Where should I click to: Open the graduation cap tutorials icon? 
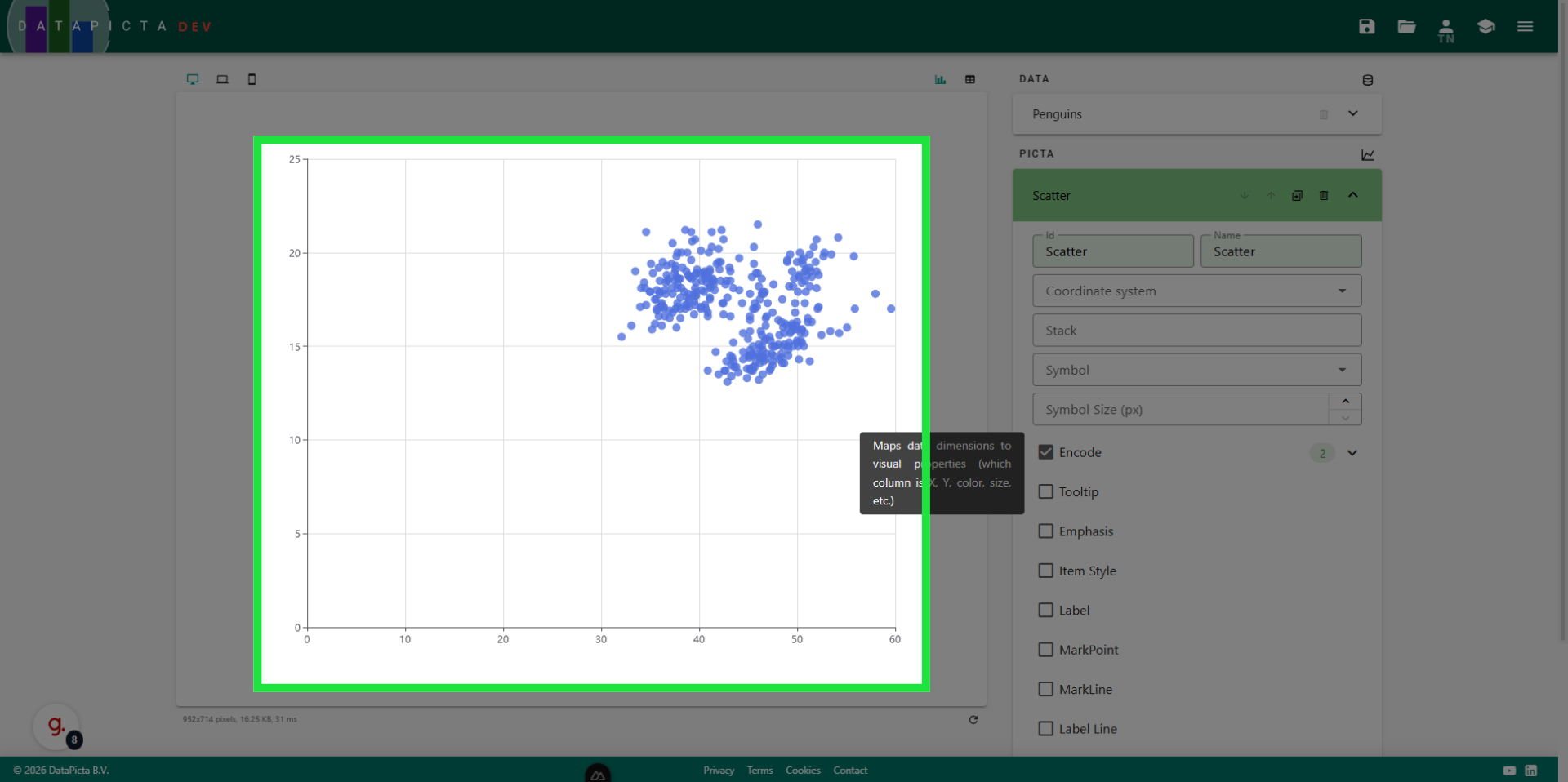tap(1486, 26)
